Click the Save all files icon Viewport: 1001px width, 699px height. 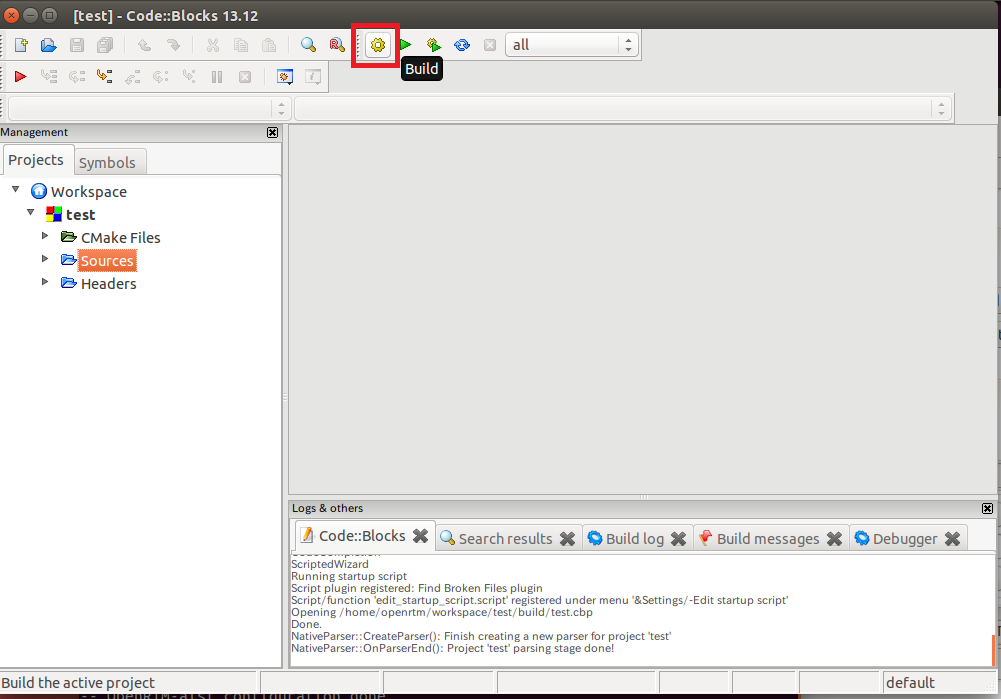(105, 45)
